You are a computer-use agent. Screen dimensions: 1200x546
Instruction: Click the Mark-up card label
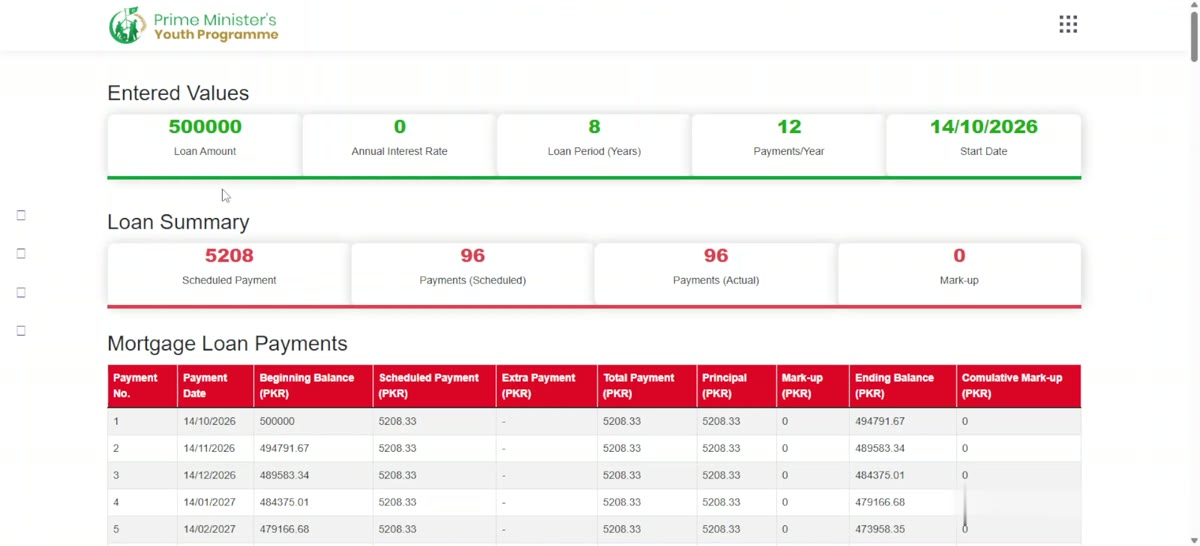959,280
